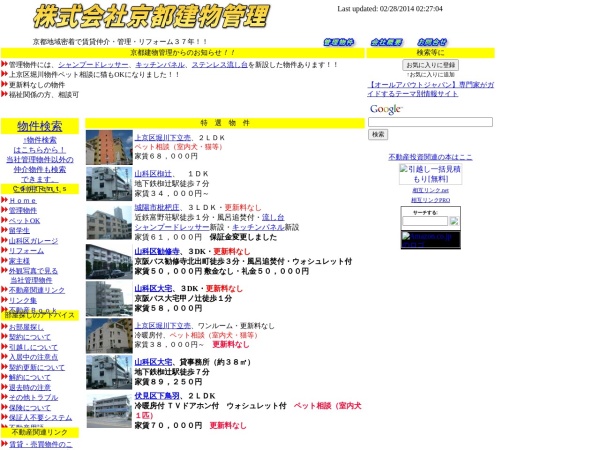This screenshot has width=600, height=450.
Task: Open the 城陽市枇杷庄 3LDK property thumbnail
Action: pos(109,223)
